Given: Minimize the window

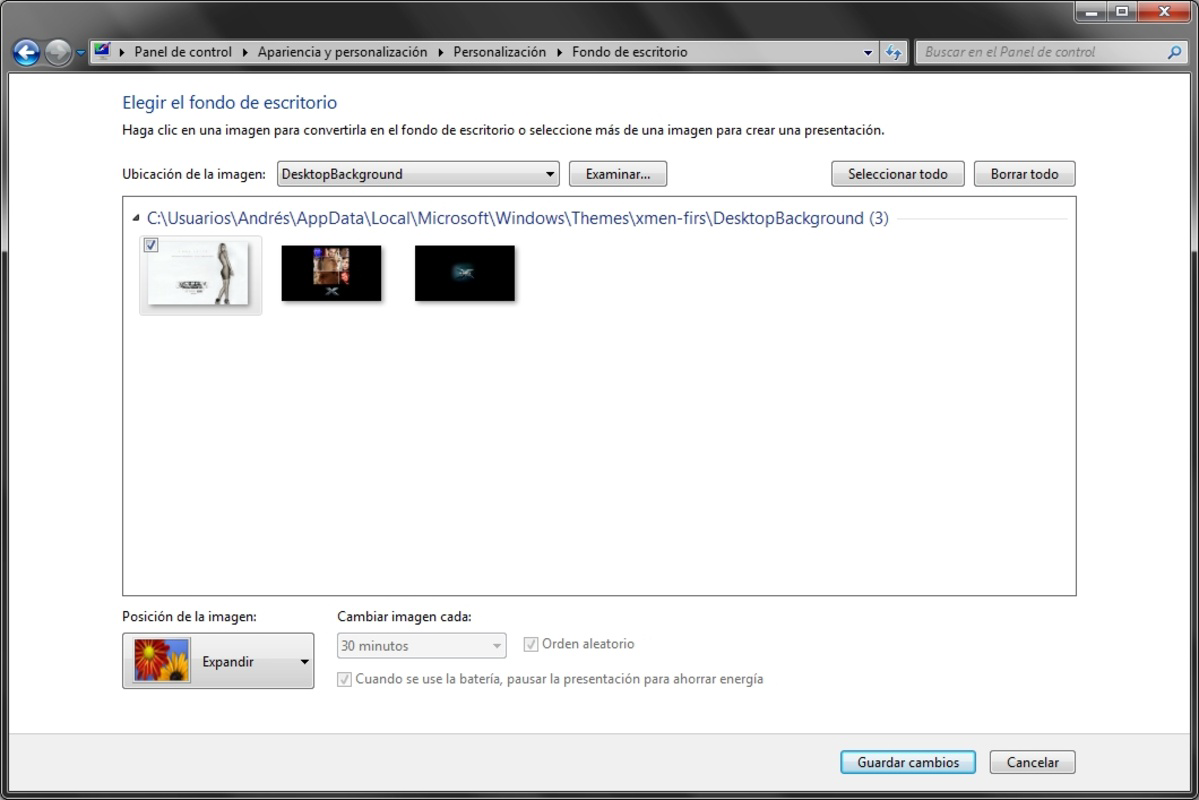Looking at the screenshot, I should [x=1091, y=11].
